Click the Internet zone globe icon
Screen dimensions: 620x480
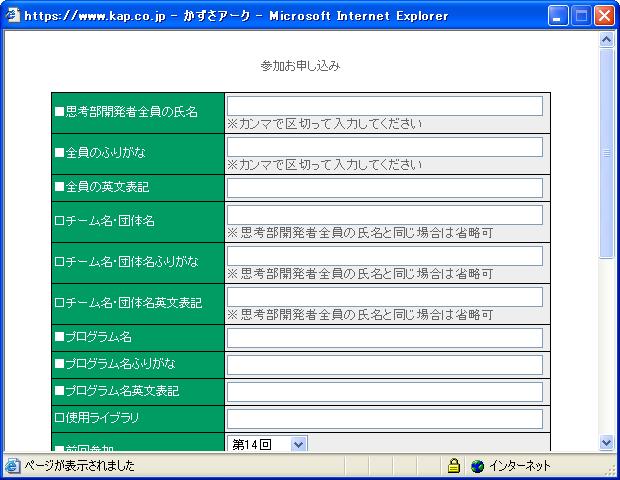pyautogui.click(x=477, y=466)
